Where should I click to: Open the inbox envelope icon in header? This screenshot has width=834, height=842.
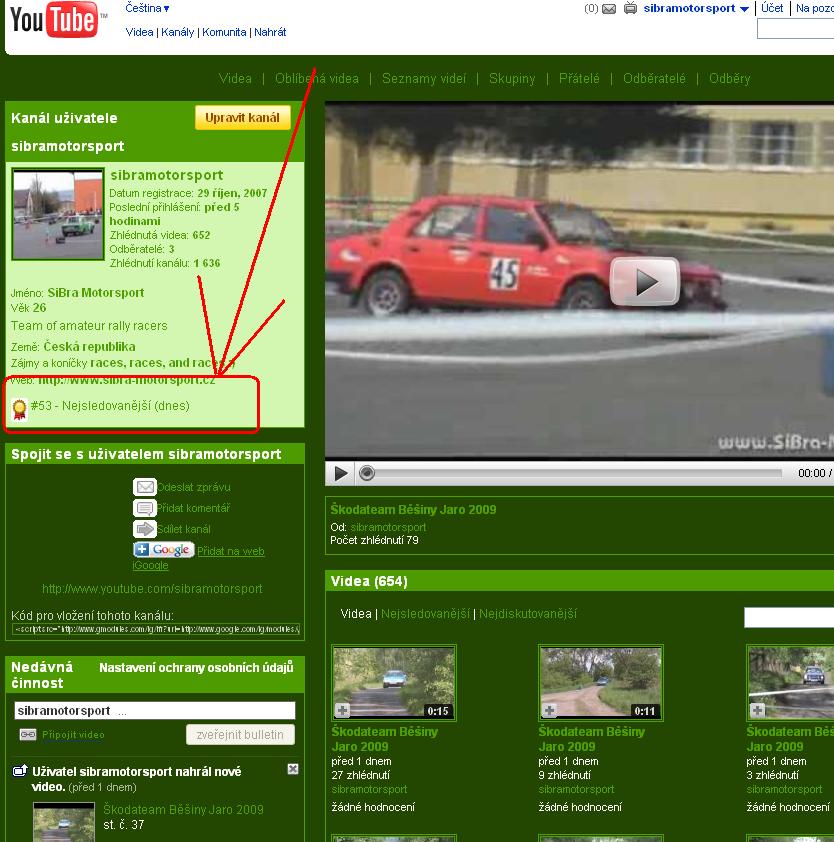(x=609, y=9)
